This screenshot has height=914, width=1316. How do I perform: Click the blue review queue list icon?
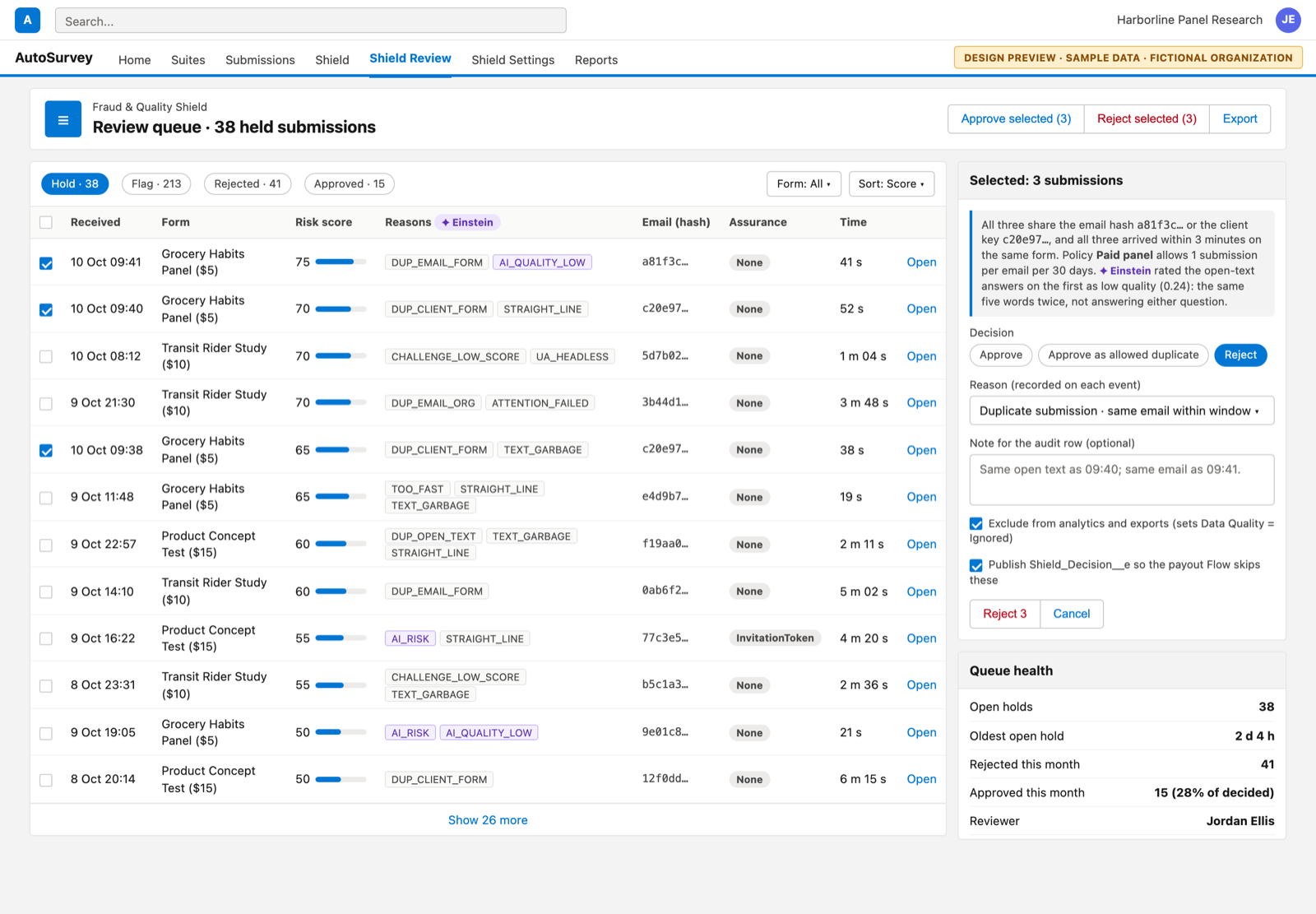[63, 119]
